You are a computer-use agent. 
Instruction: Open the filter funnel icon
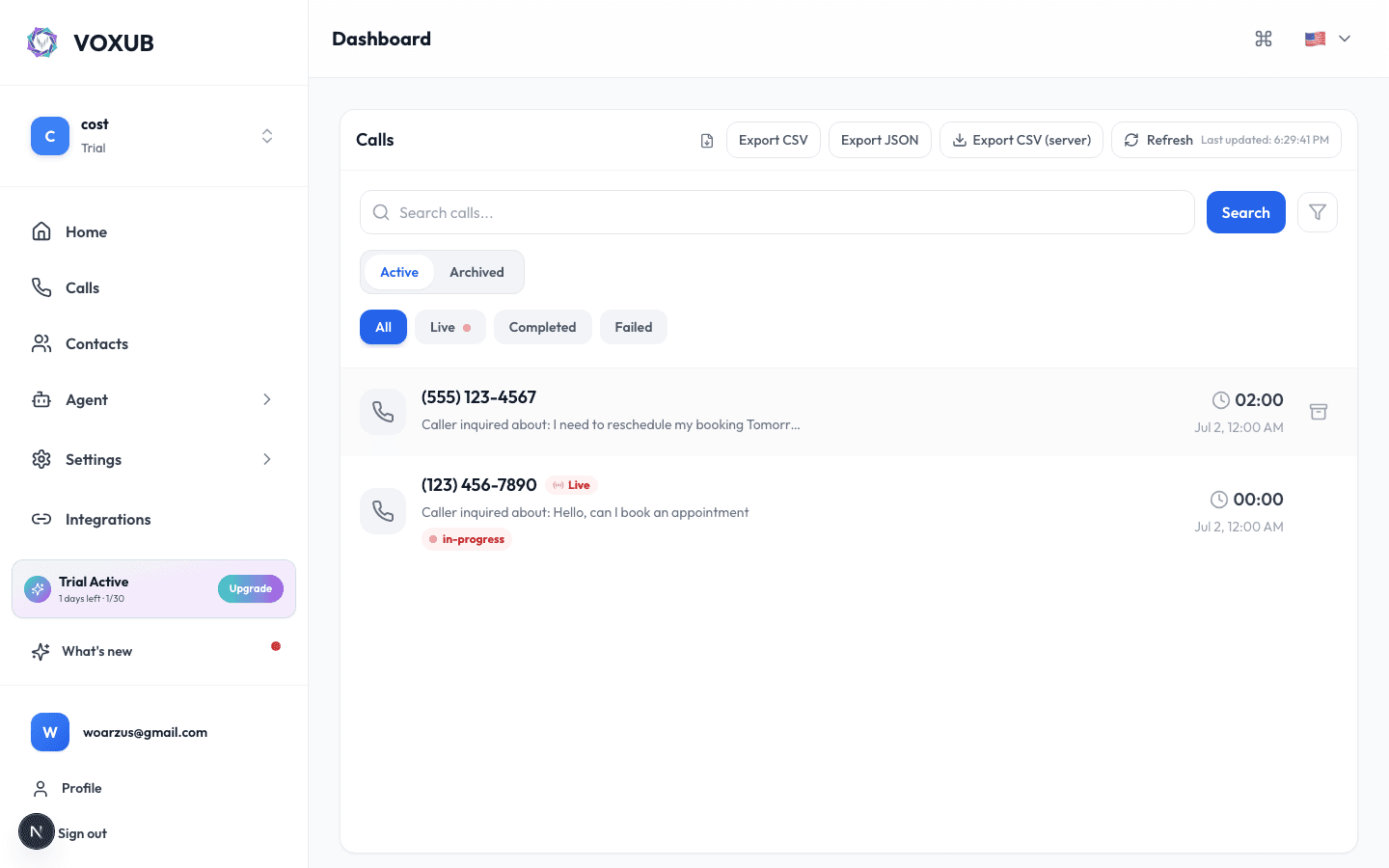tap(1318, 212)
